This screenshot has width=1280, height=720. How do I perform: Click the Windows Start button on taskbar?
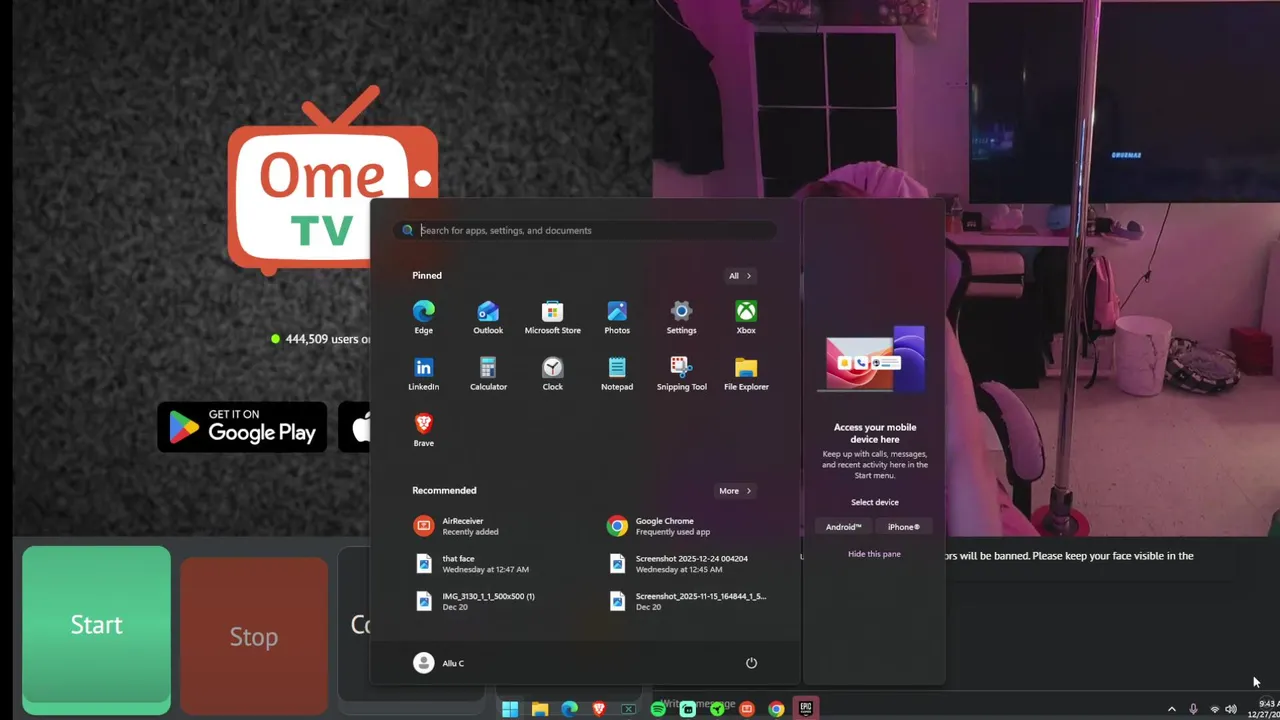tap(510, 709)
